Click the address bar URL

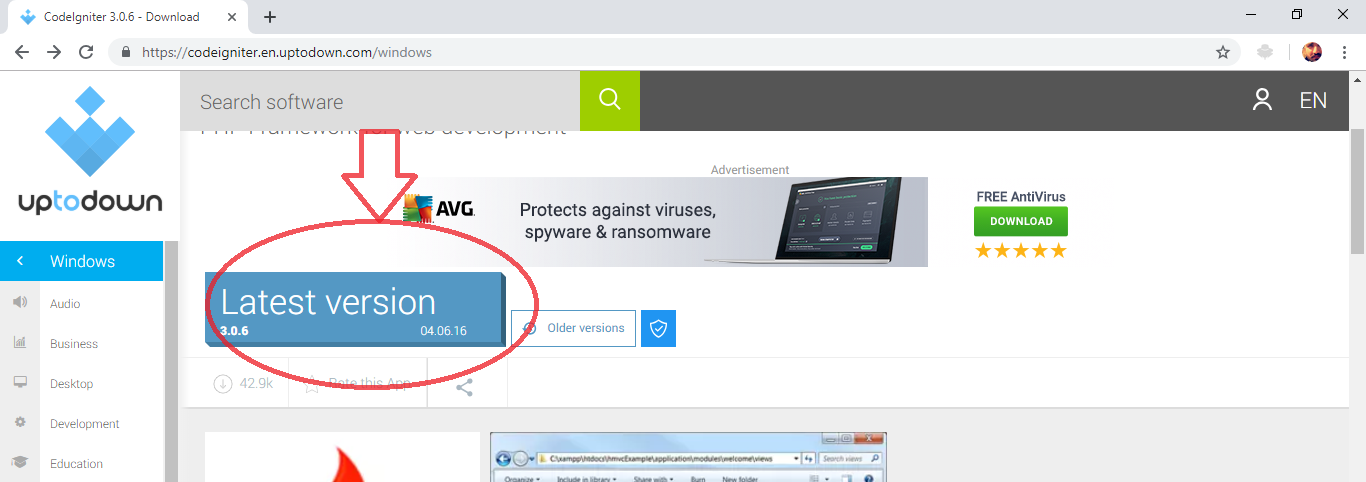pyautogui.click(x=287, y=52)
